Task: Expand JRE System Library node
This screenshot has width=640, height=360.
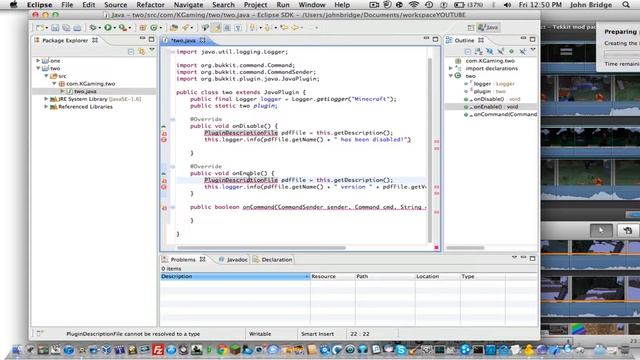Action: (46, 99)
